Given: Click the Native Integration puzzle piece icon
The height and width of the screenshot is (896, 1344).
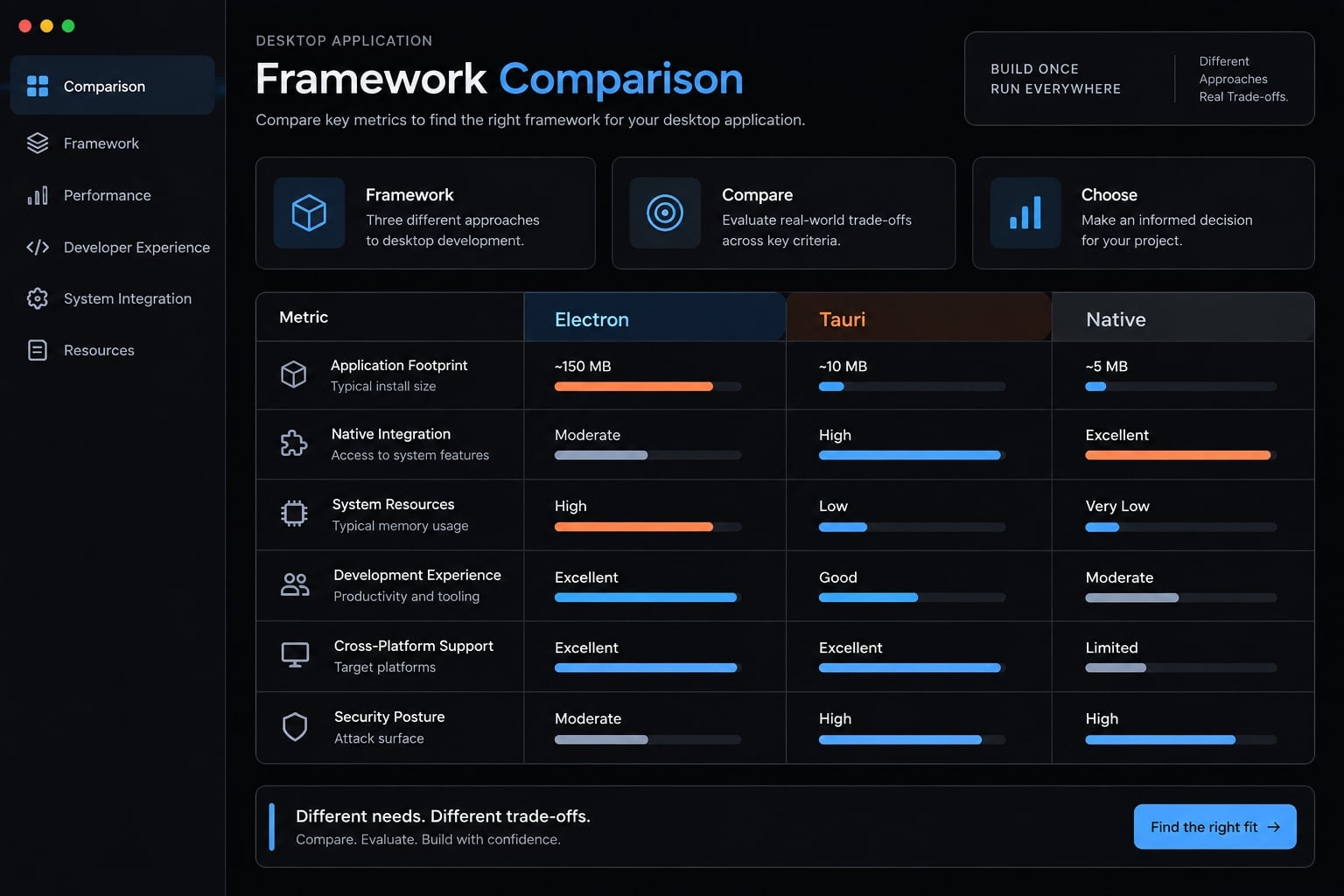Looking at the screenshot, I should click(294, 444).
